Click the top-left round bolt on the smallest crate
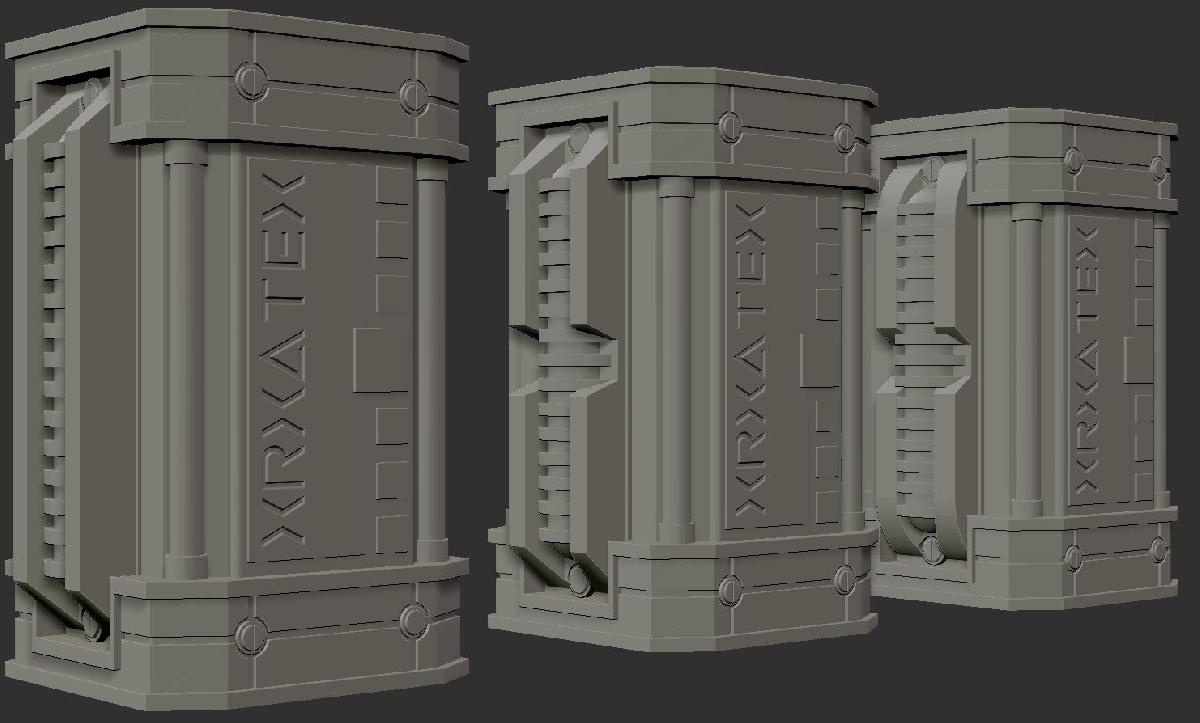 tap(1074, 160)
